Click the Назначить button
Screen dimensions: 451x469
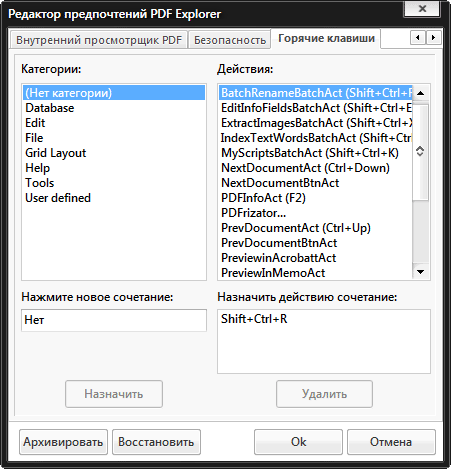pyautogui.click(x=114, y=394)
